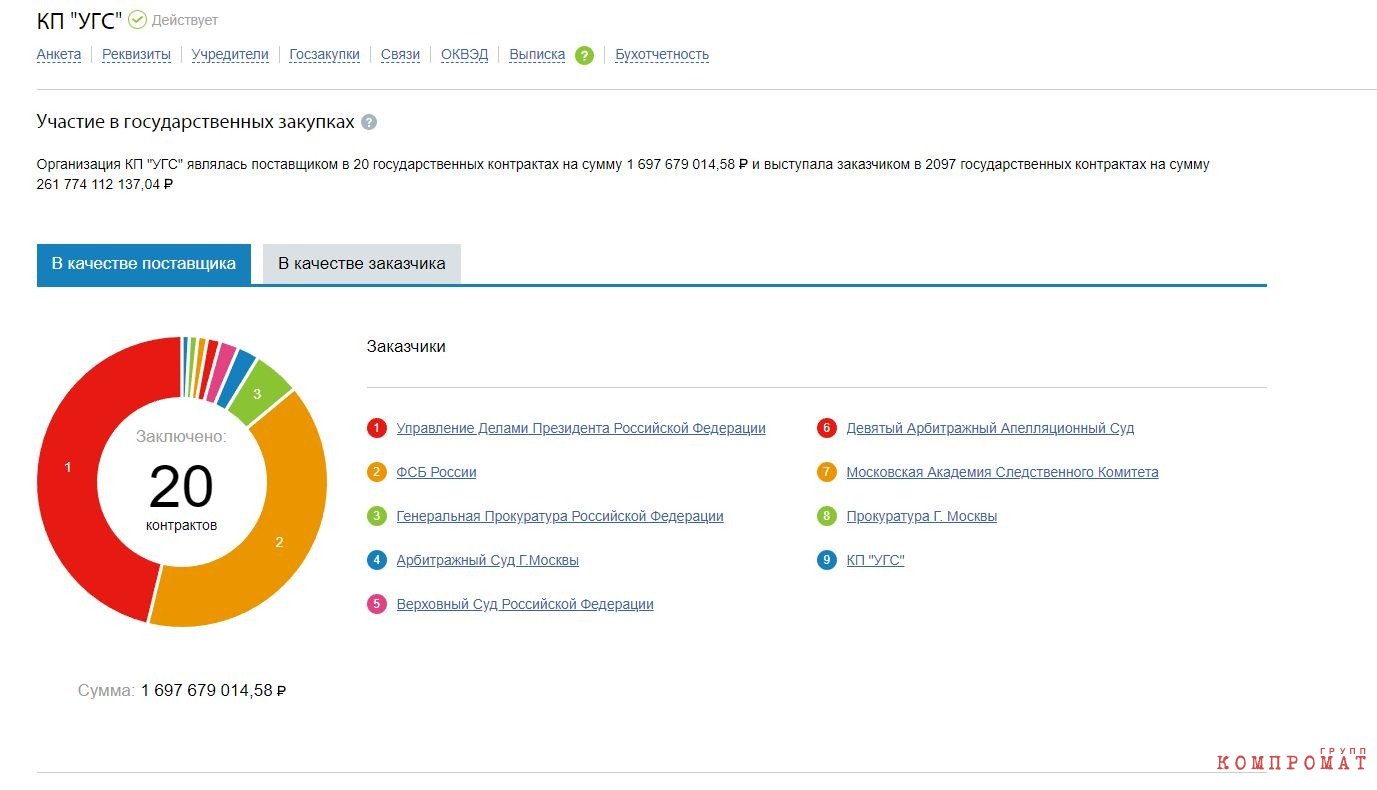Click the blue number 9 legend badge
This screenshot has height=790, width=1377.
tap(827, 560)
